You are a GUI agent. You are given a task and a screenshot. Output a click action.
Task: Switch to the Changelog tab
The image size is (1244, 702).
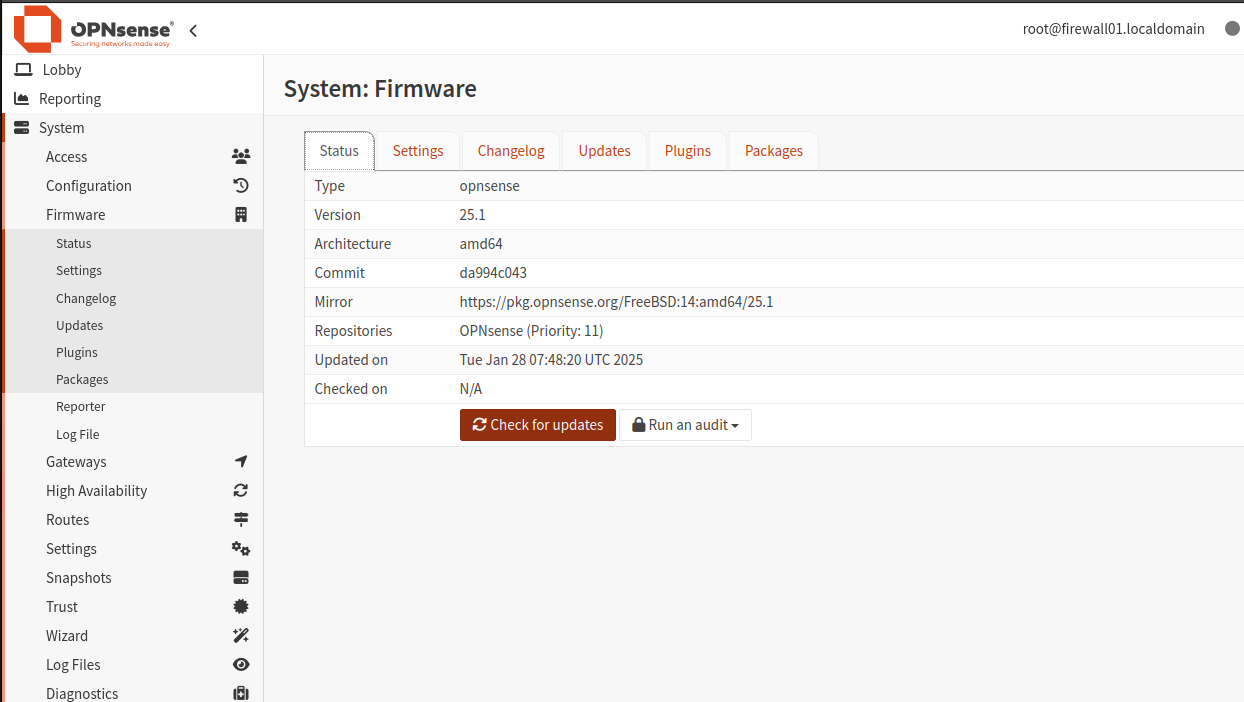(511, 151)
